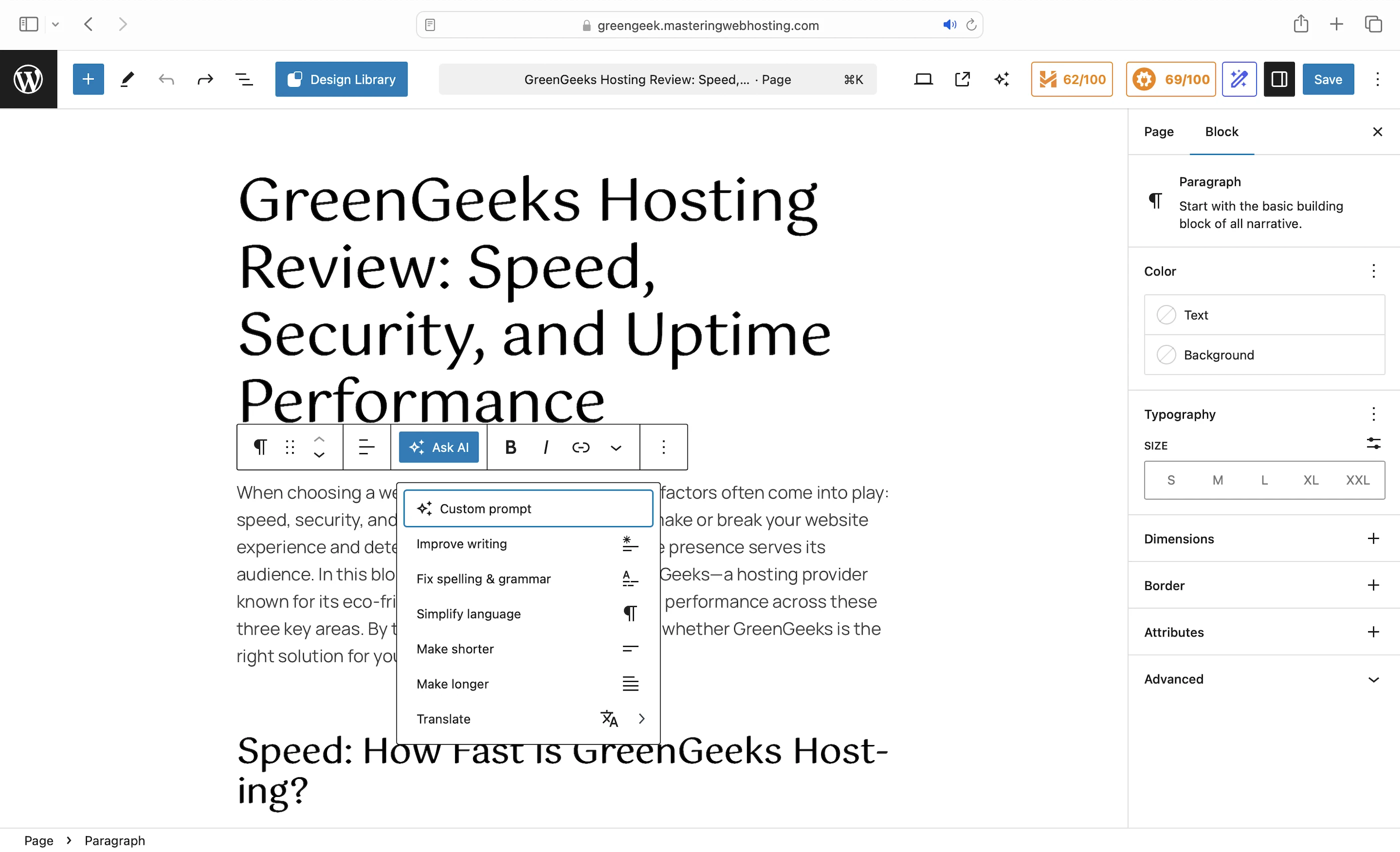This screenshot has height=852, width=1400.
Task: Toggle the settings sidebar panel button
Action: coord(1278,79)
